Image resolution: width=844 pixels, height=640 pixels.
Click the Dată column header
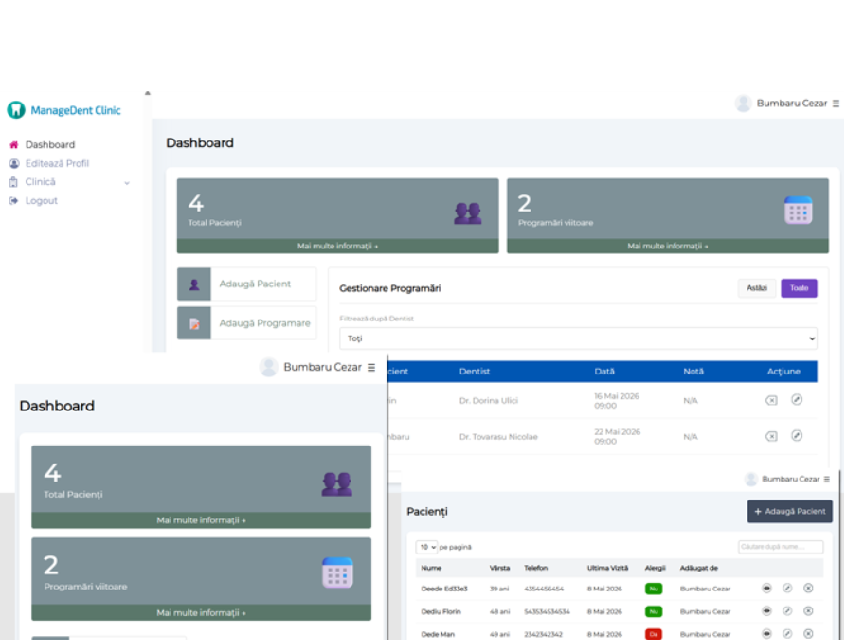pos(604,371)
